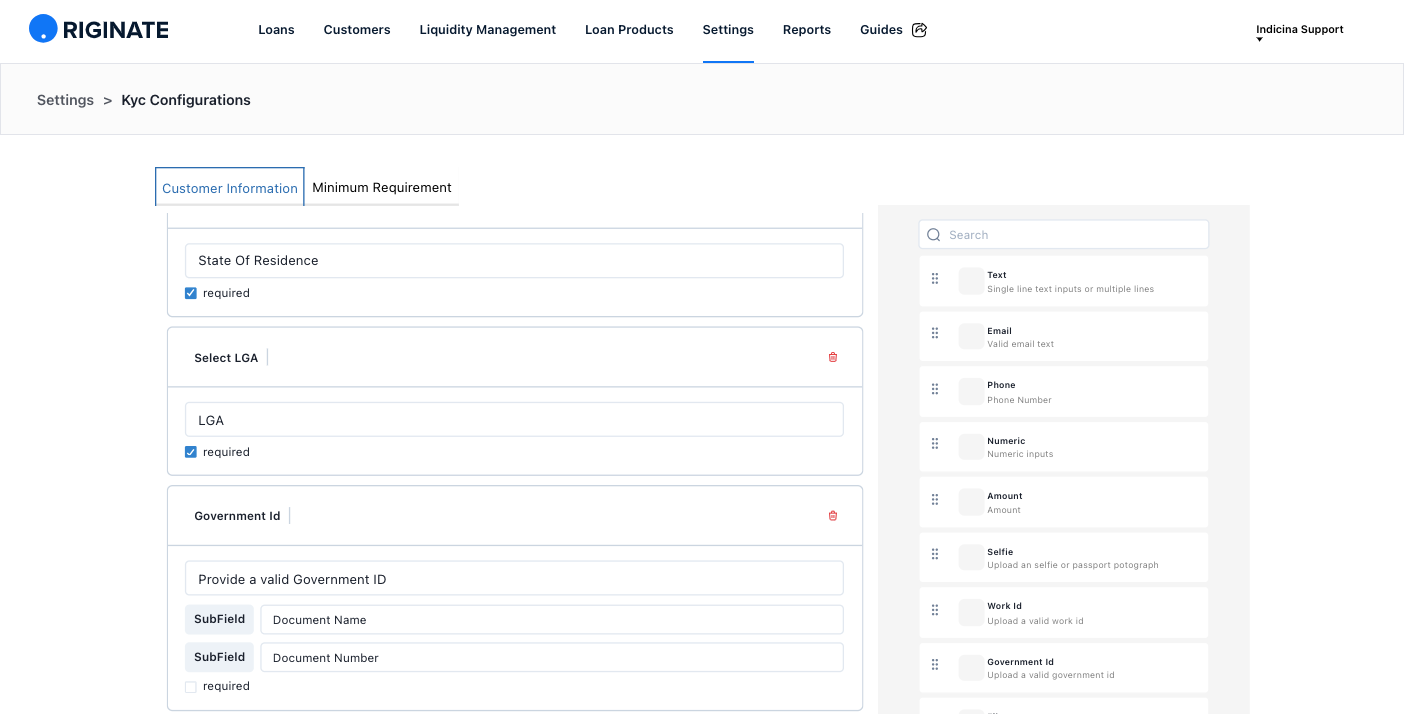Click the Guides external-link icon
The height and width of the screenshot is (714, 1404).
point(920,30)
